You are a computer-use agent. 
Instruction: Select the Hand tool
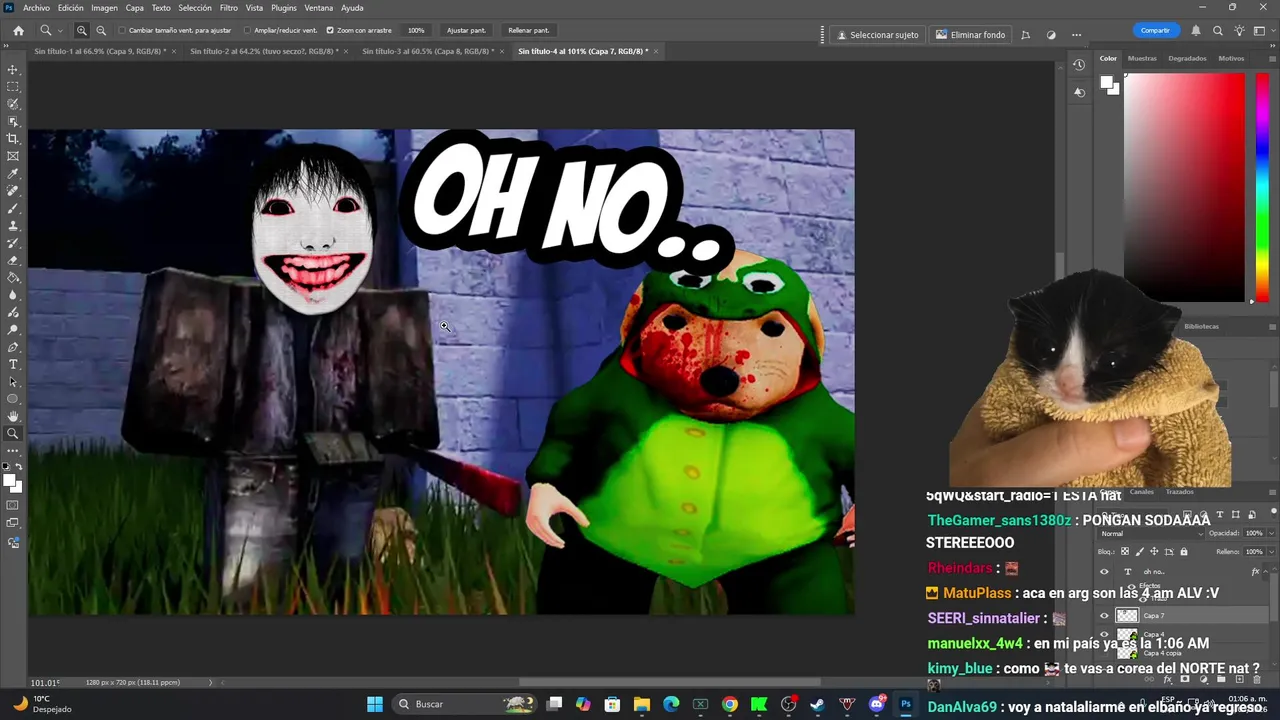pyautogui.click(x=13, y=416)
